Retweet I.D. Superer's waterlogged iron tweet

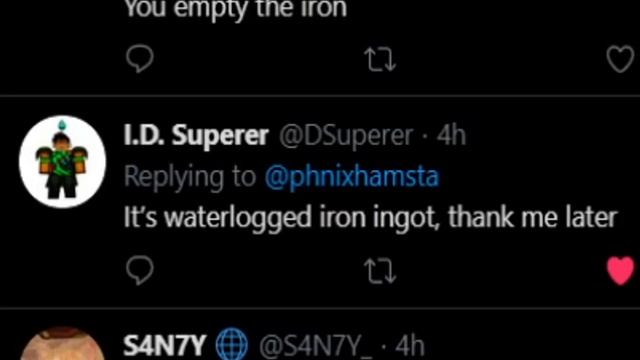[x=380, y=271]
